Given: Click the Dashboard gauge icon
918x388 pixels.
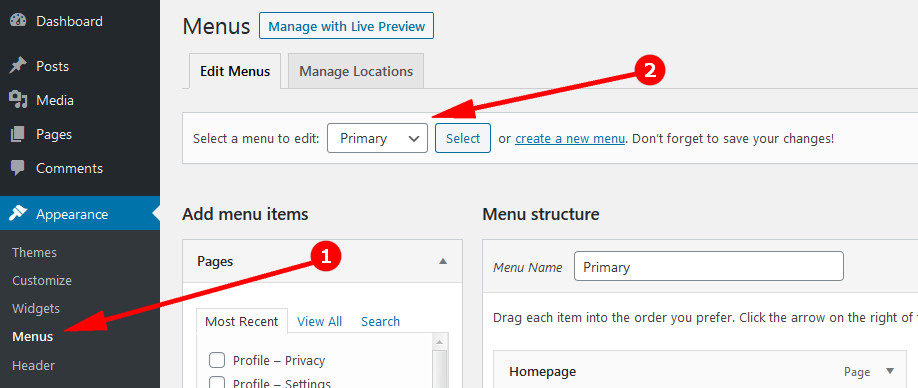Looking at the screenshot, I should click(18, 20).
